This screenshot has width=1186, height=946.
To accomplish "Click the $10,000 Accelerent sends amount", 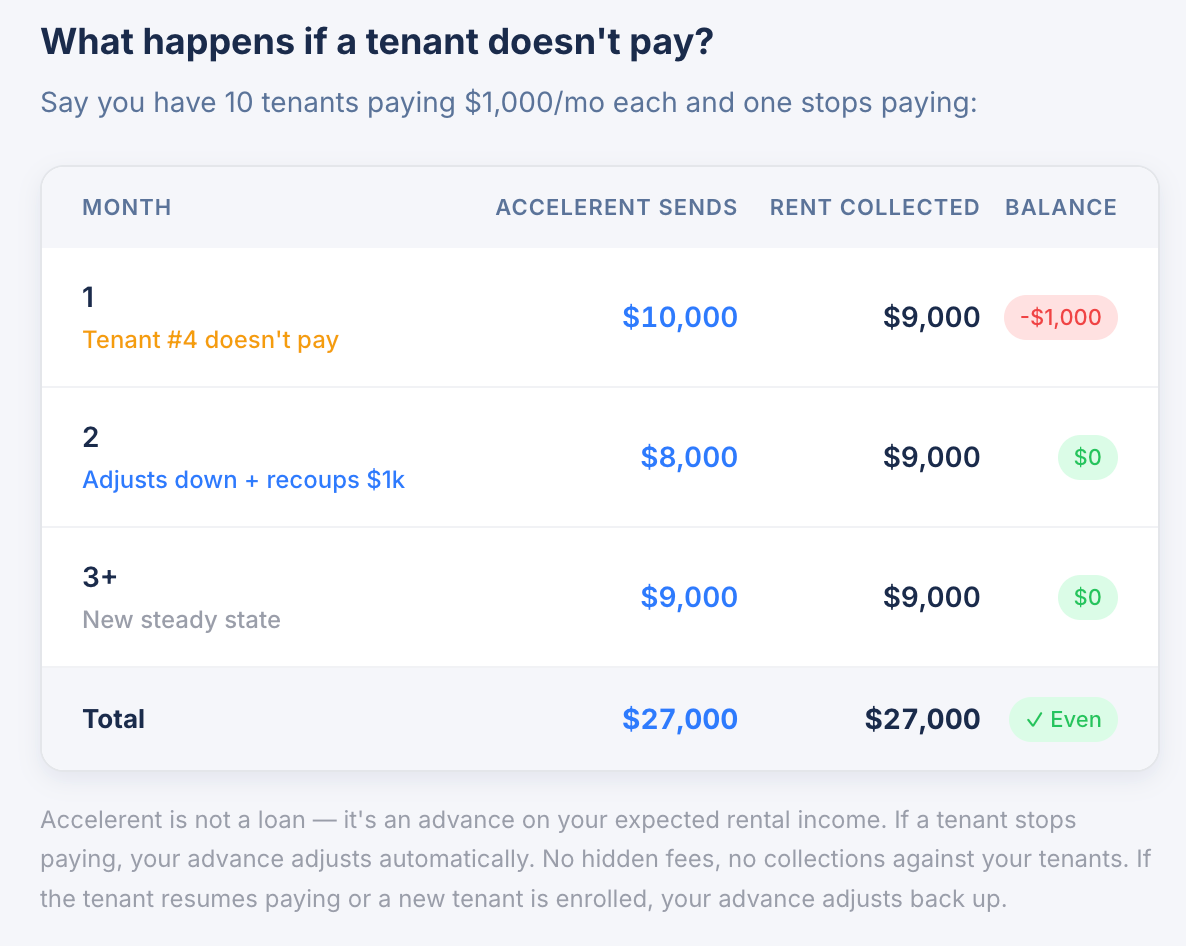I will pos(680,317).
